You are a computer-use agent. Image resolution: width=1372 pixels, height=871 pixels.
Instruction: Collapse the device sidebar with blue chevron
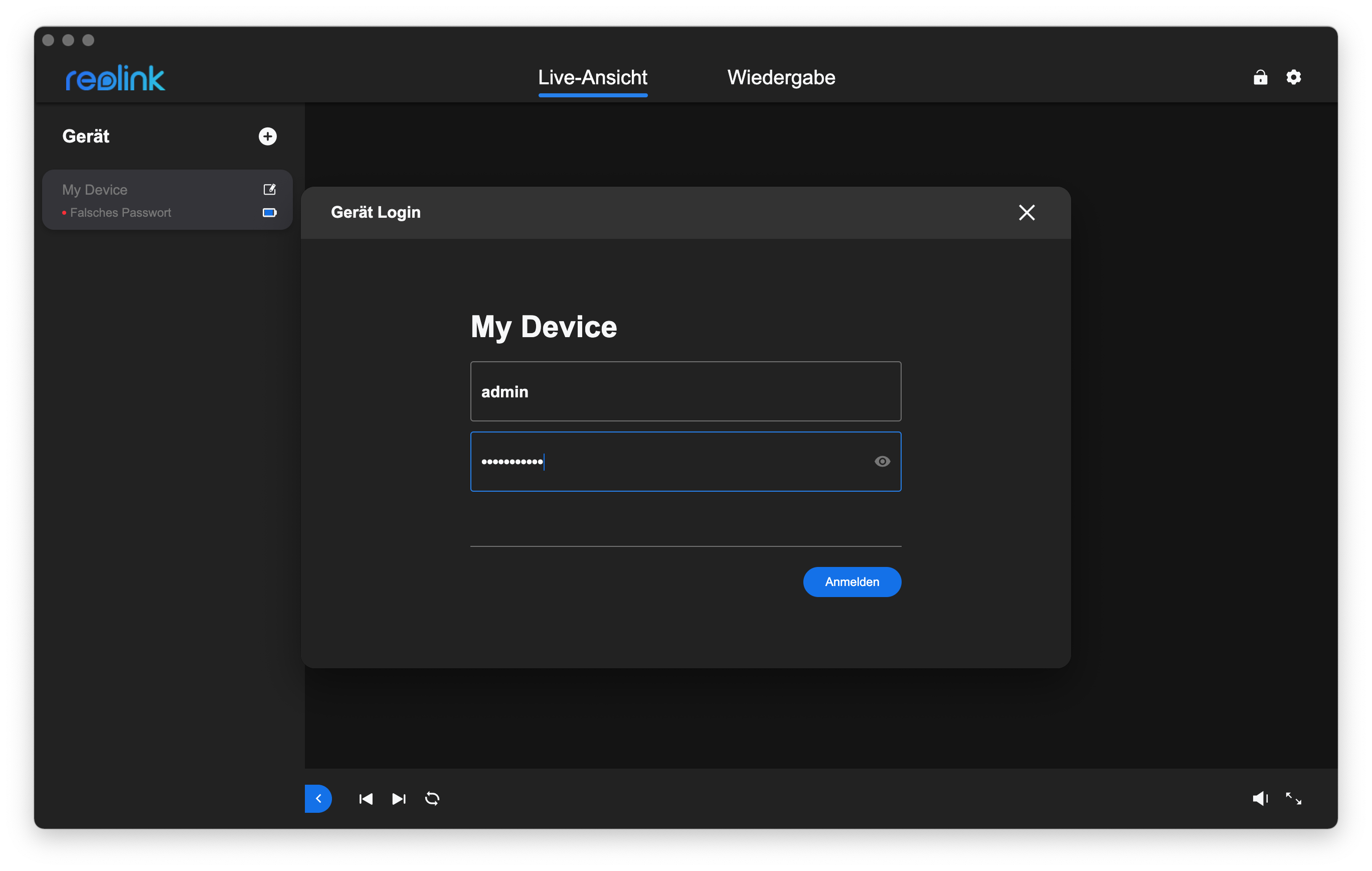point(318,799)
